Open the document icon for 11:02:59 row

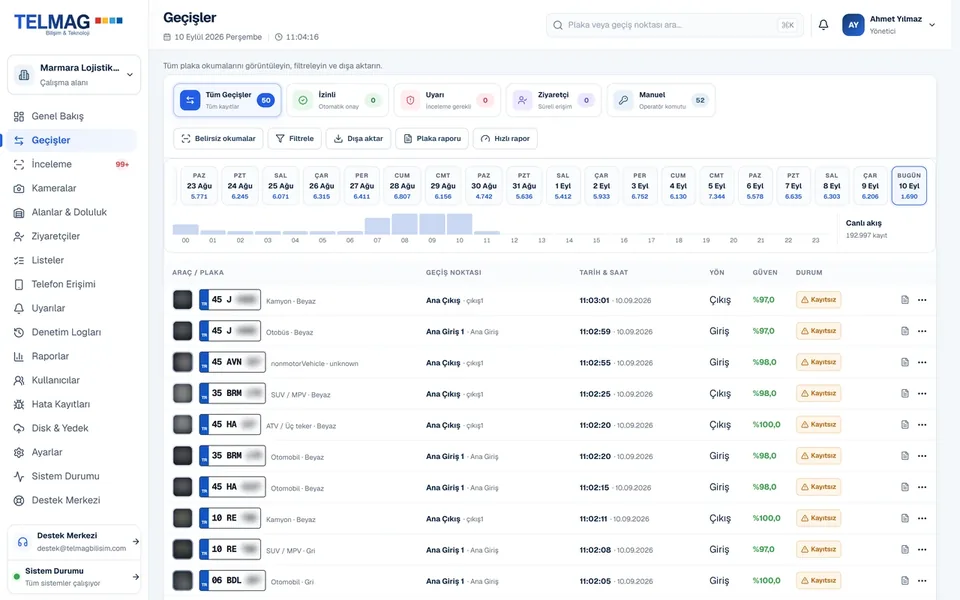pyautogui.click(x=905, y=331)
